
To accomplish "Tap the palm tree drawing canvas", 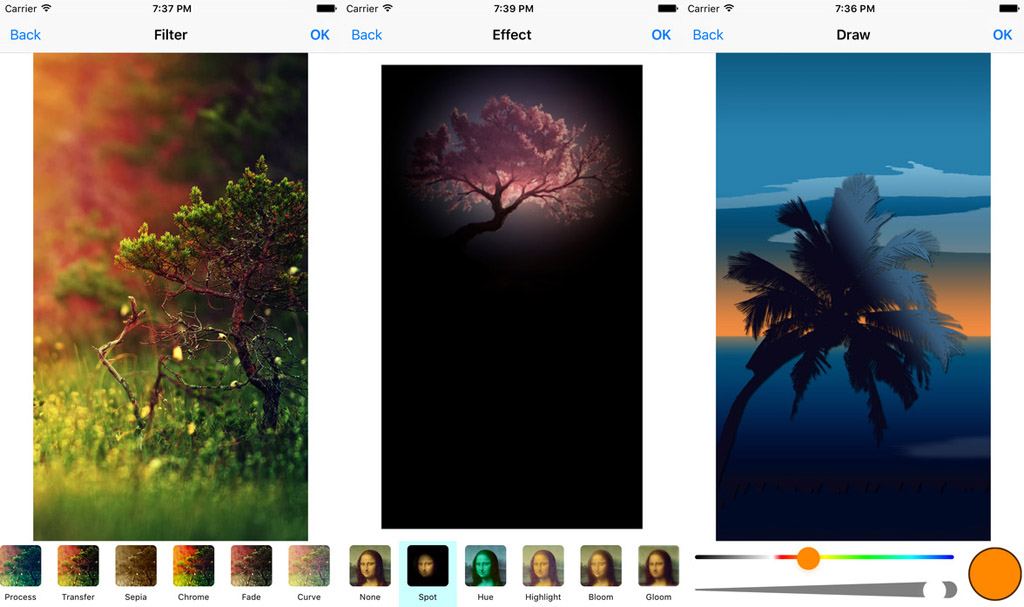I will pyautogui.click(x=853, y=297).
